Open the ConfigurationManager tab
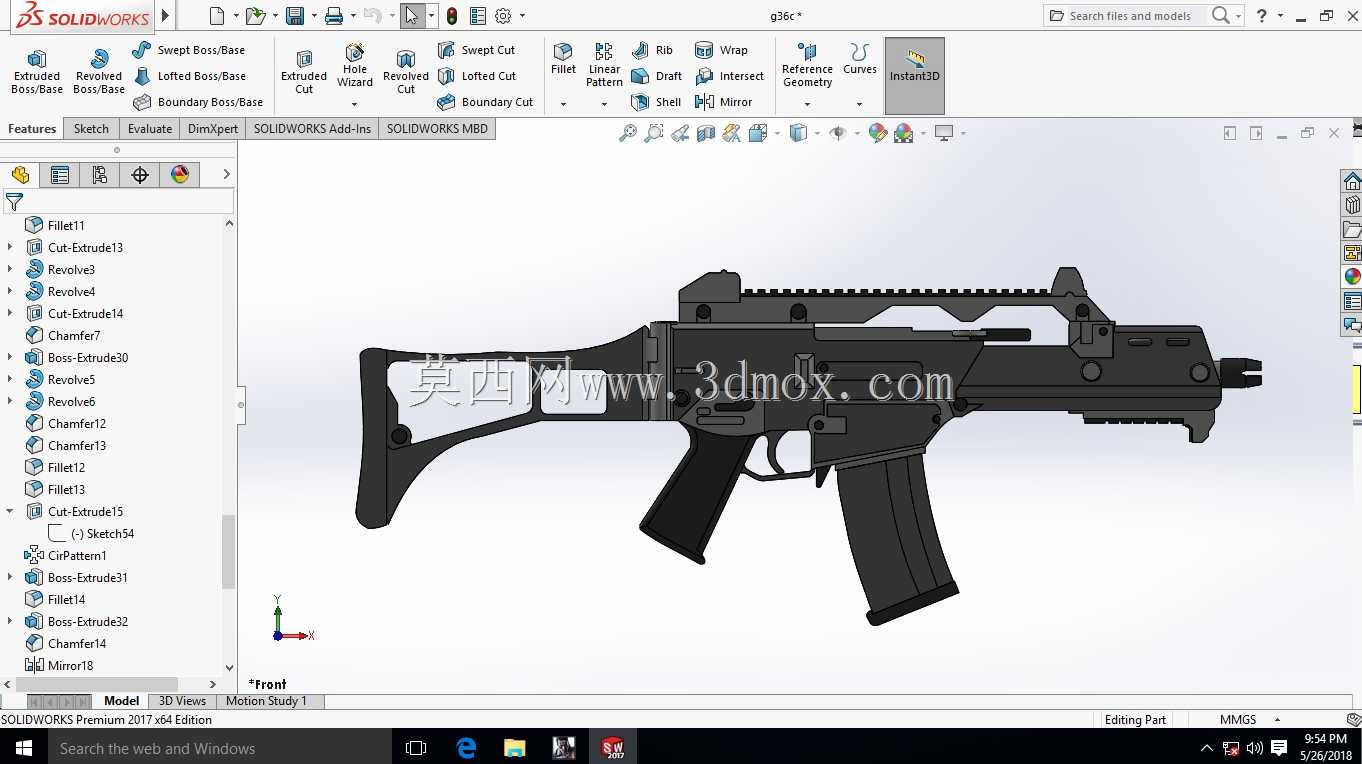 (x=100, y=175)
